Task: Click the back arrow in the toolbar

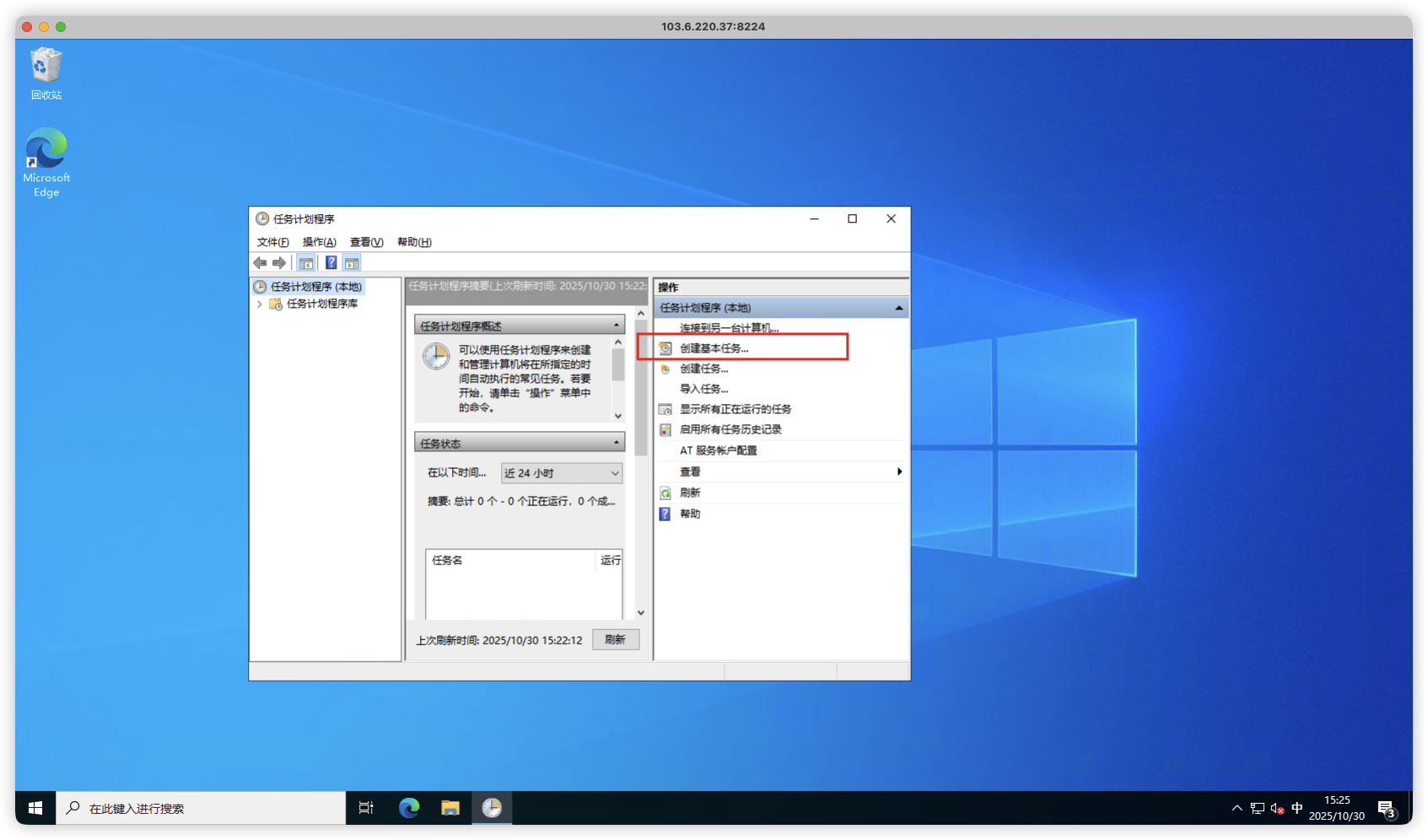Action: (x=260, y=263)
